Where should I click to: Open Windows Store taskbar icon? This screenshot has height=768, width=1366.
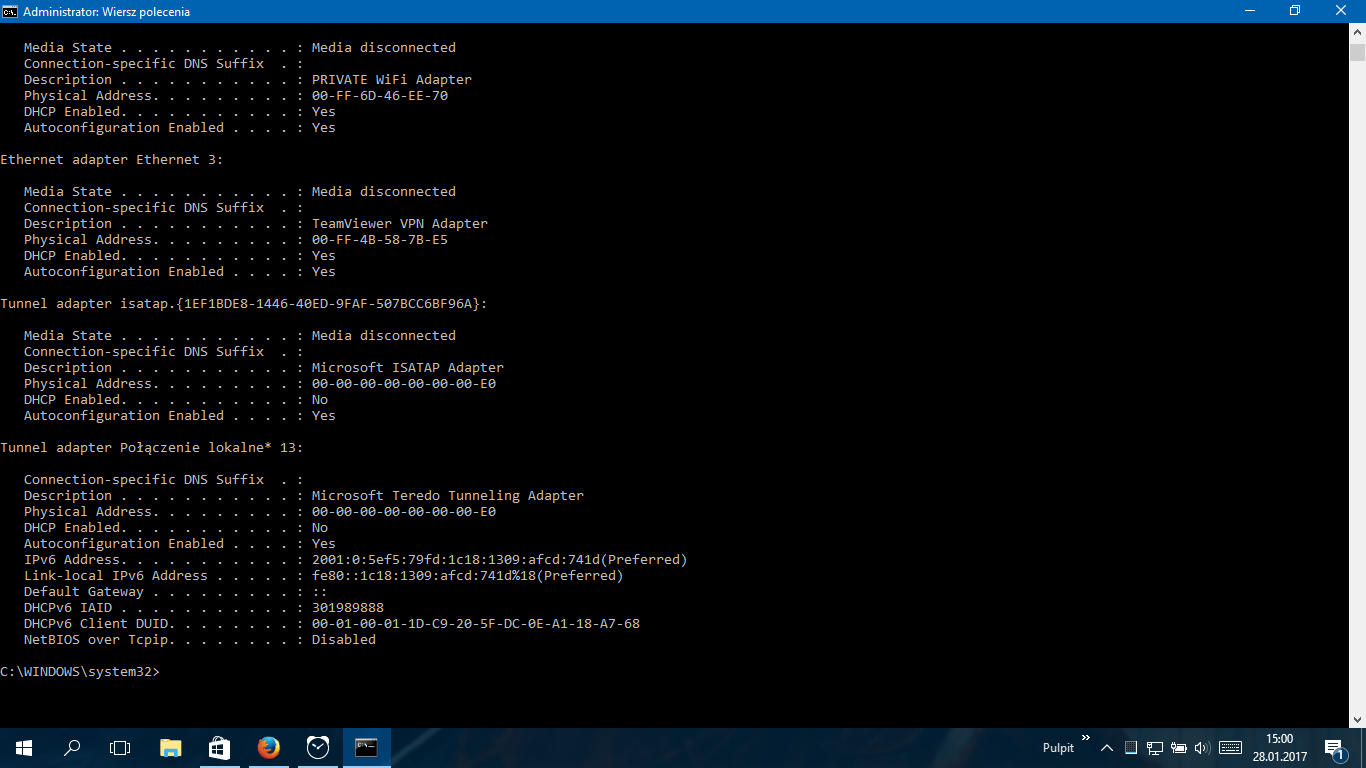(219, 747)
